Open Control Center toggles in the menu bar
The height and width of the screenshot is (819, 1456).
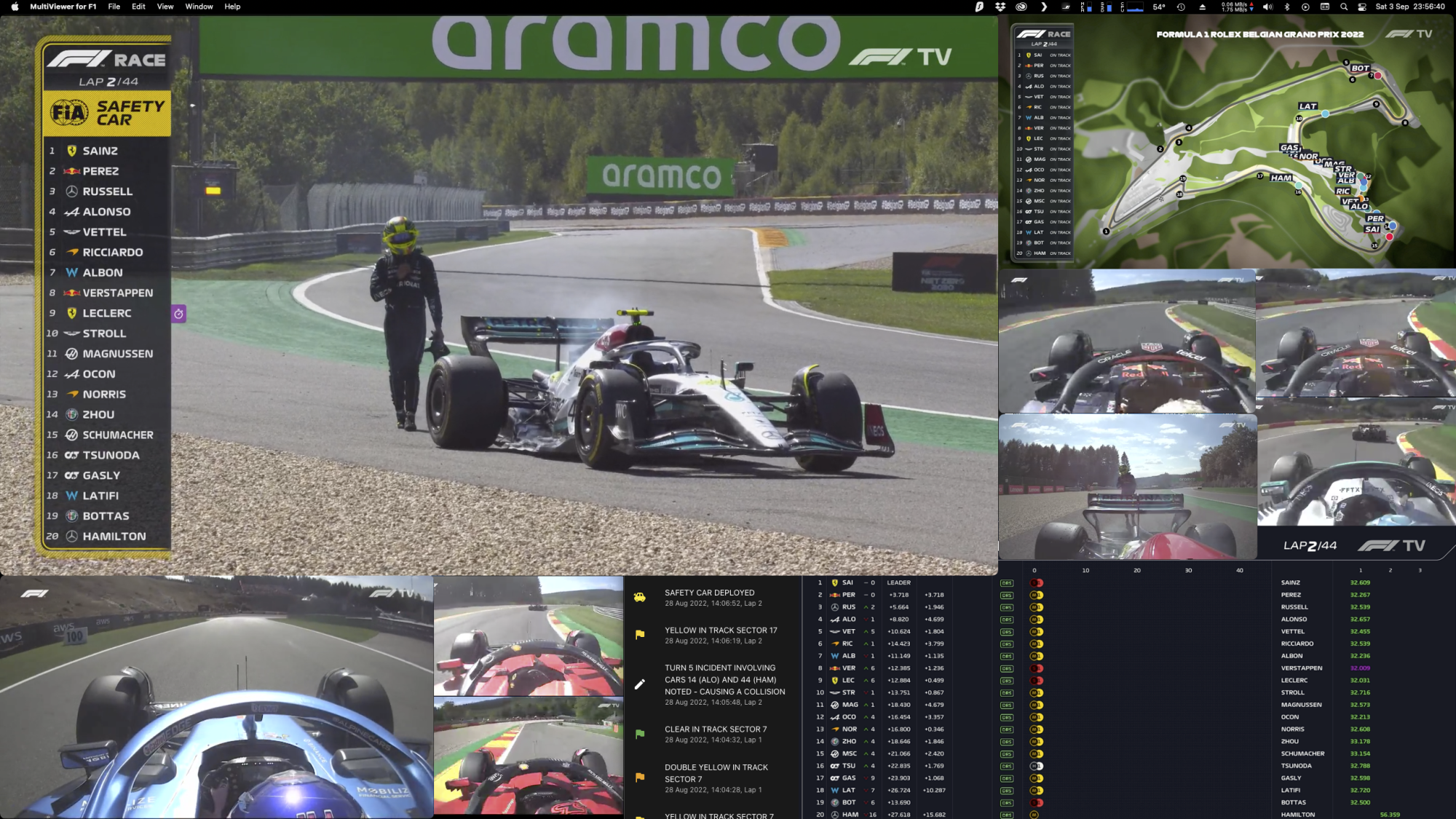click(x=1361, y=7)
